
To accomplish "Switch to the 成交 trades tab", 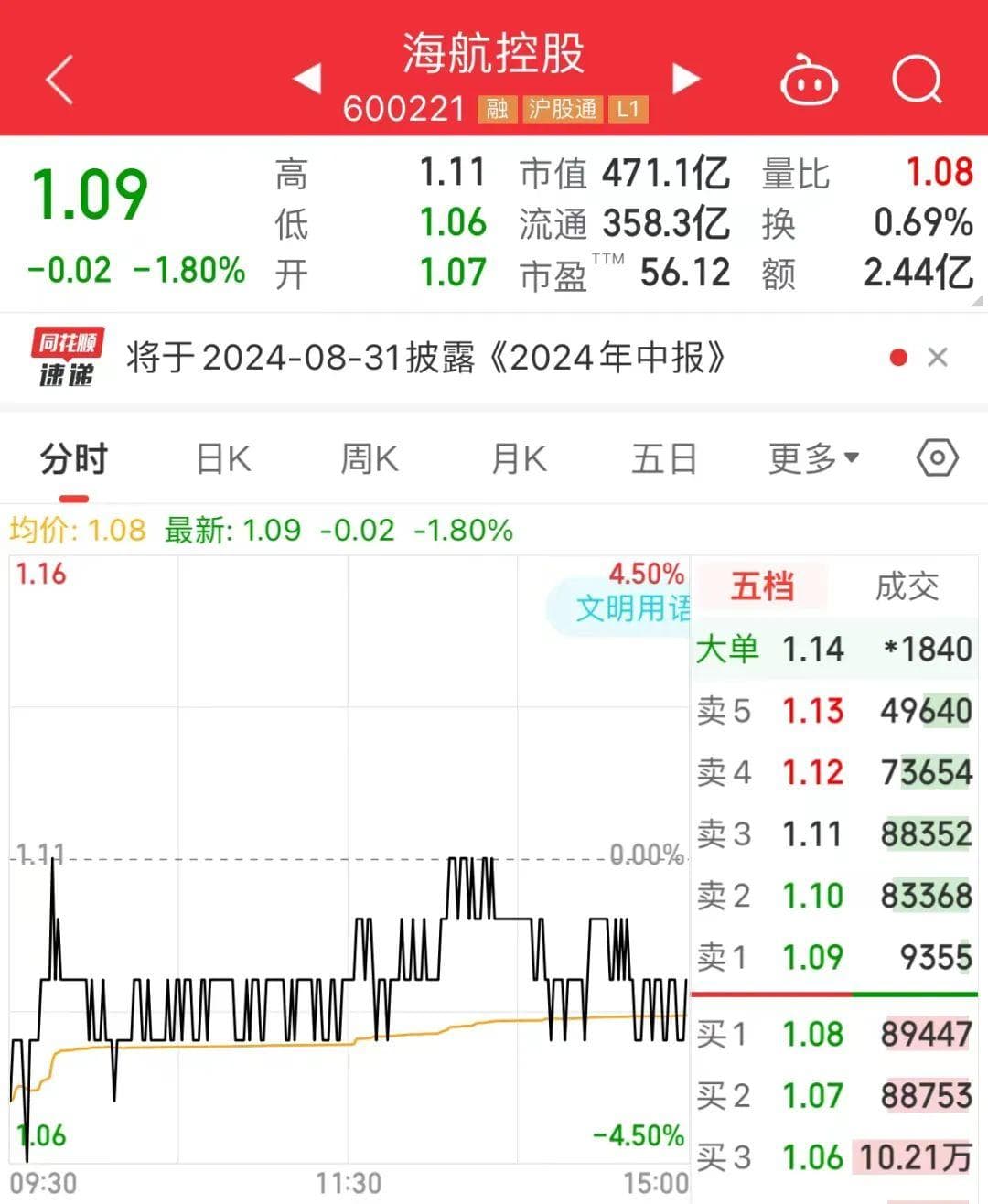I will pyautogui.click(x=907, y=586).
